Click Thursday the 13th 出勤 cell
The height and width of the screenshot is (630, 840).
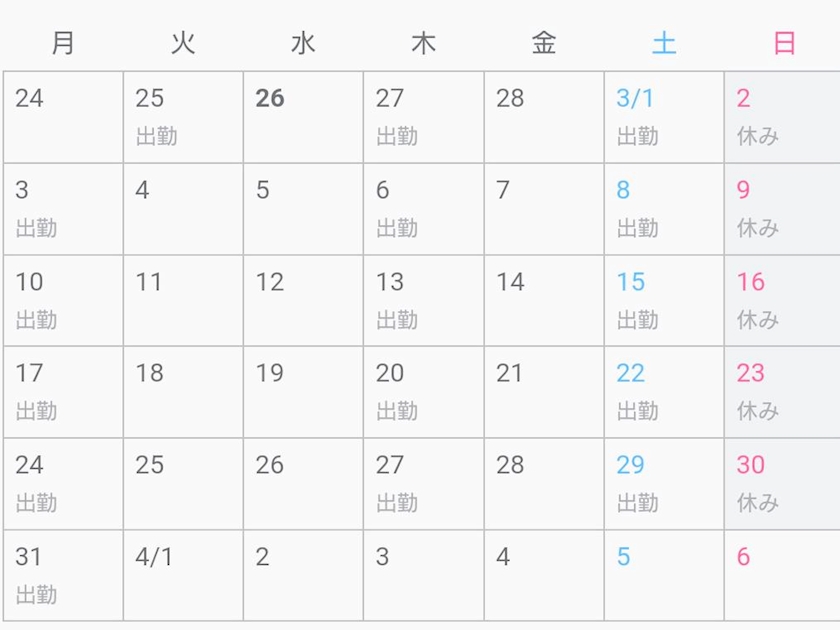coord(423,301)
